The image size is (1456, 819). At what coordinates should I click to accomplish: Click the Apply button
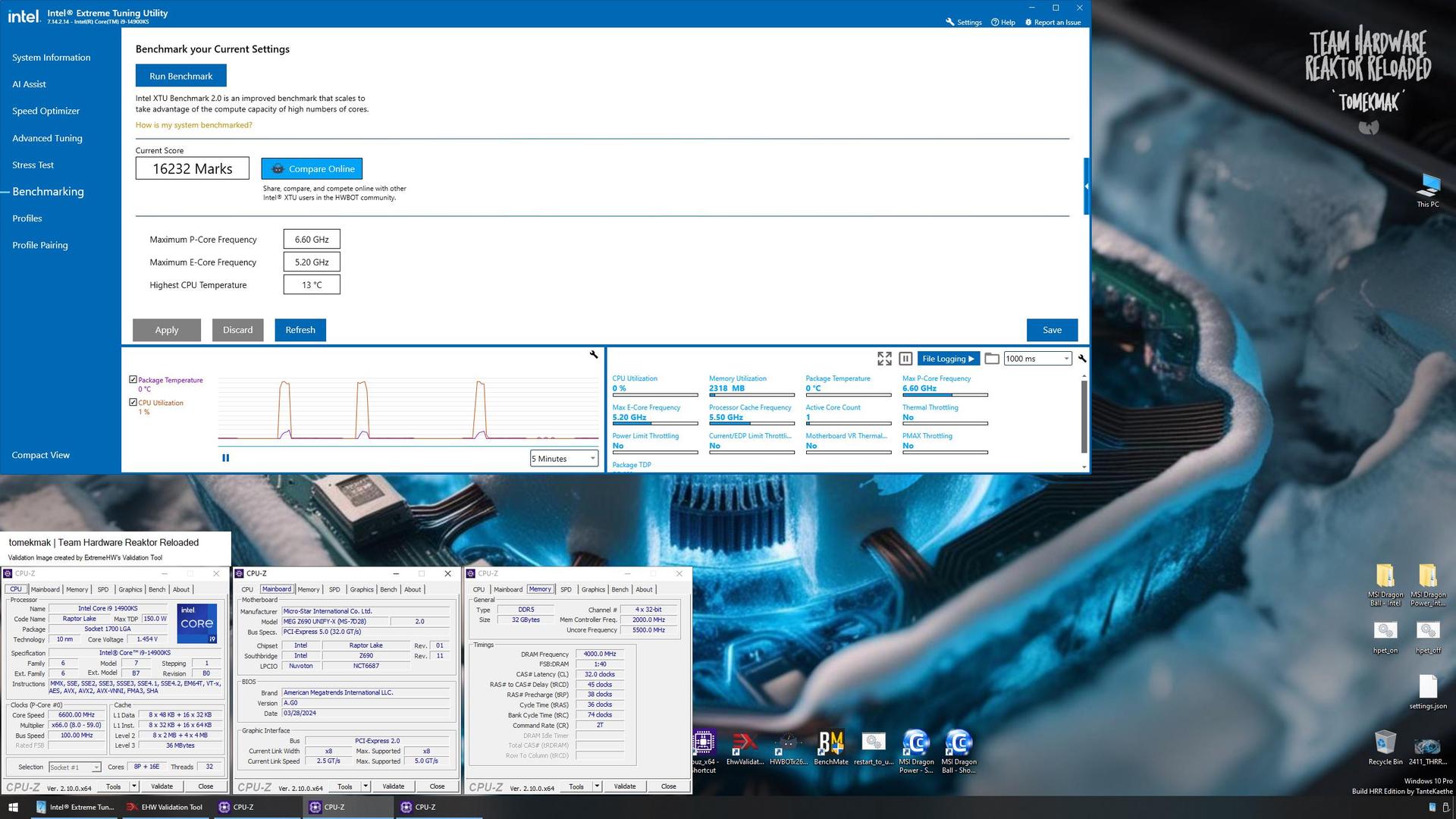pos(167,330)
